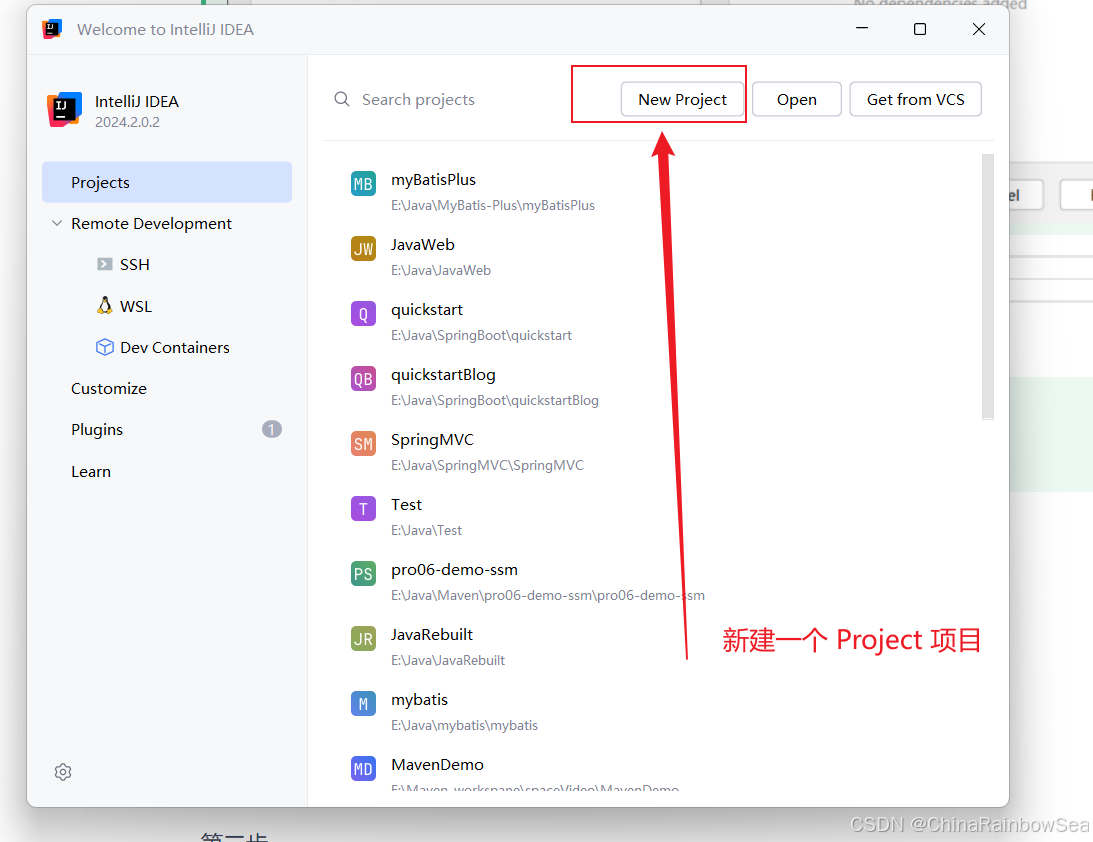This screenshot has height=842, width=1093.
Task: Click the Plugins update count badge
Action: point(272,429)
